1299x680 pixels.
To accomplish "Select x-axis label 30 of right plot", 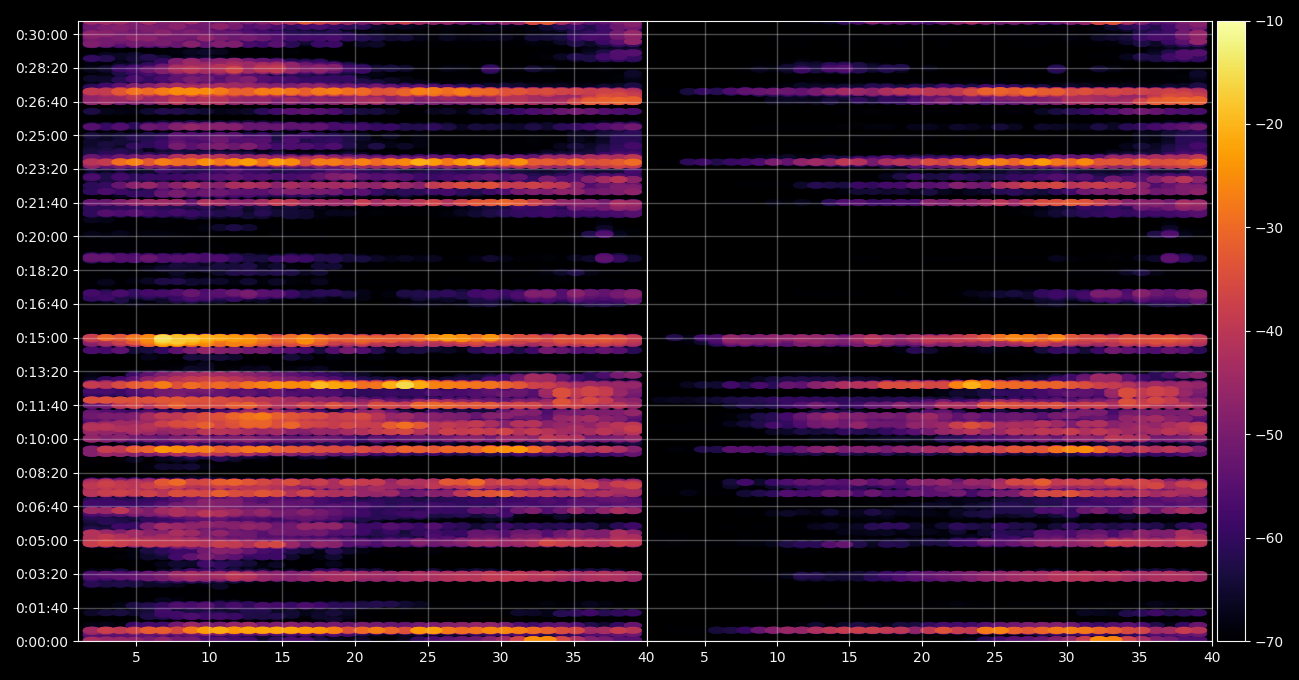I will pos(1067,657).
